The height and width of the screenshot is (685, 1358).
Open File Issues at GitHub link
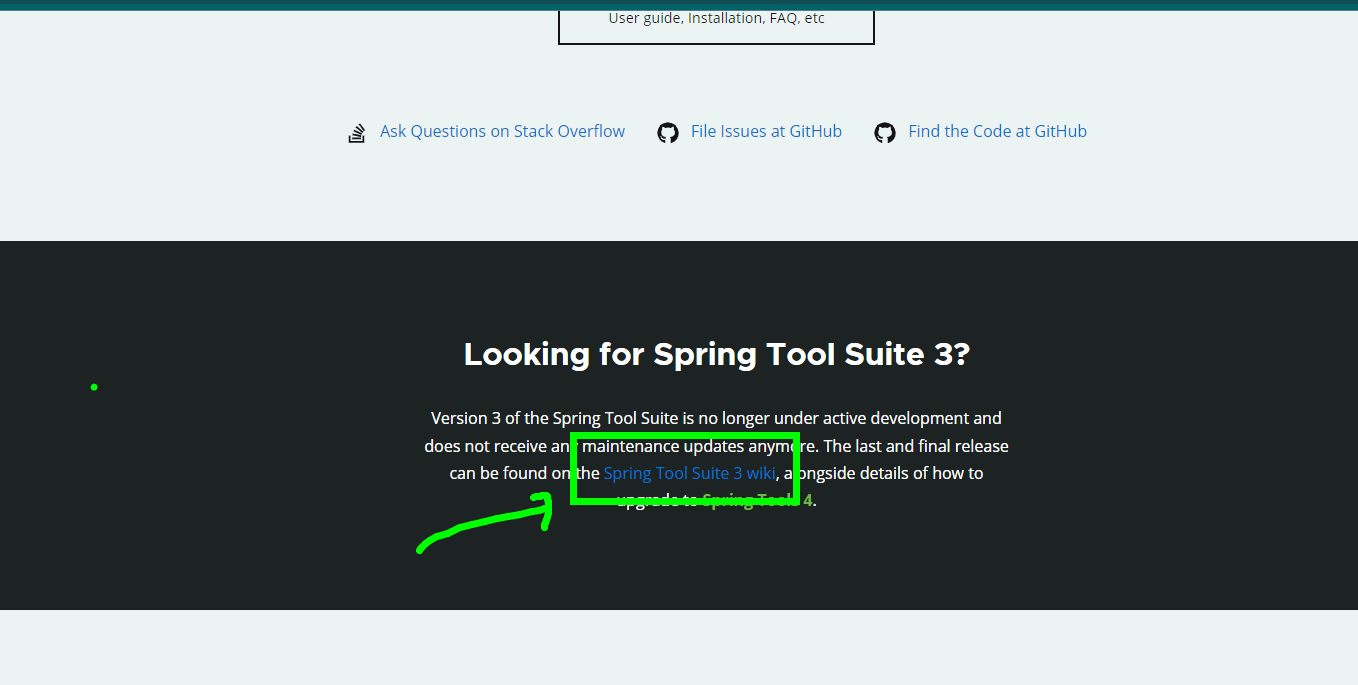pos(766,131)
